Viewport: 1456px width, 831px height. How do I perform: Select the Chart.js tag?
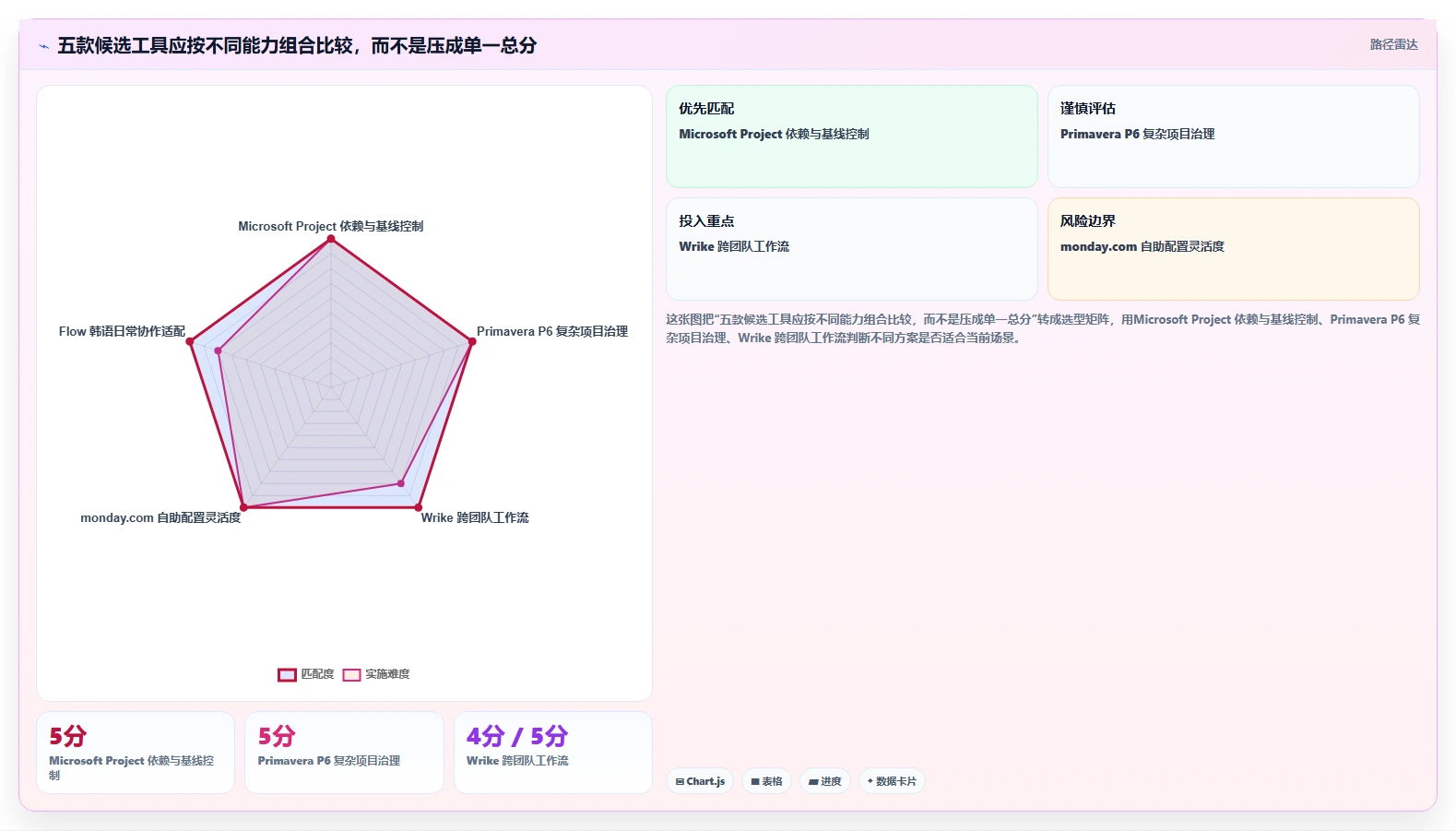tap(700, 781)
